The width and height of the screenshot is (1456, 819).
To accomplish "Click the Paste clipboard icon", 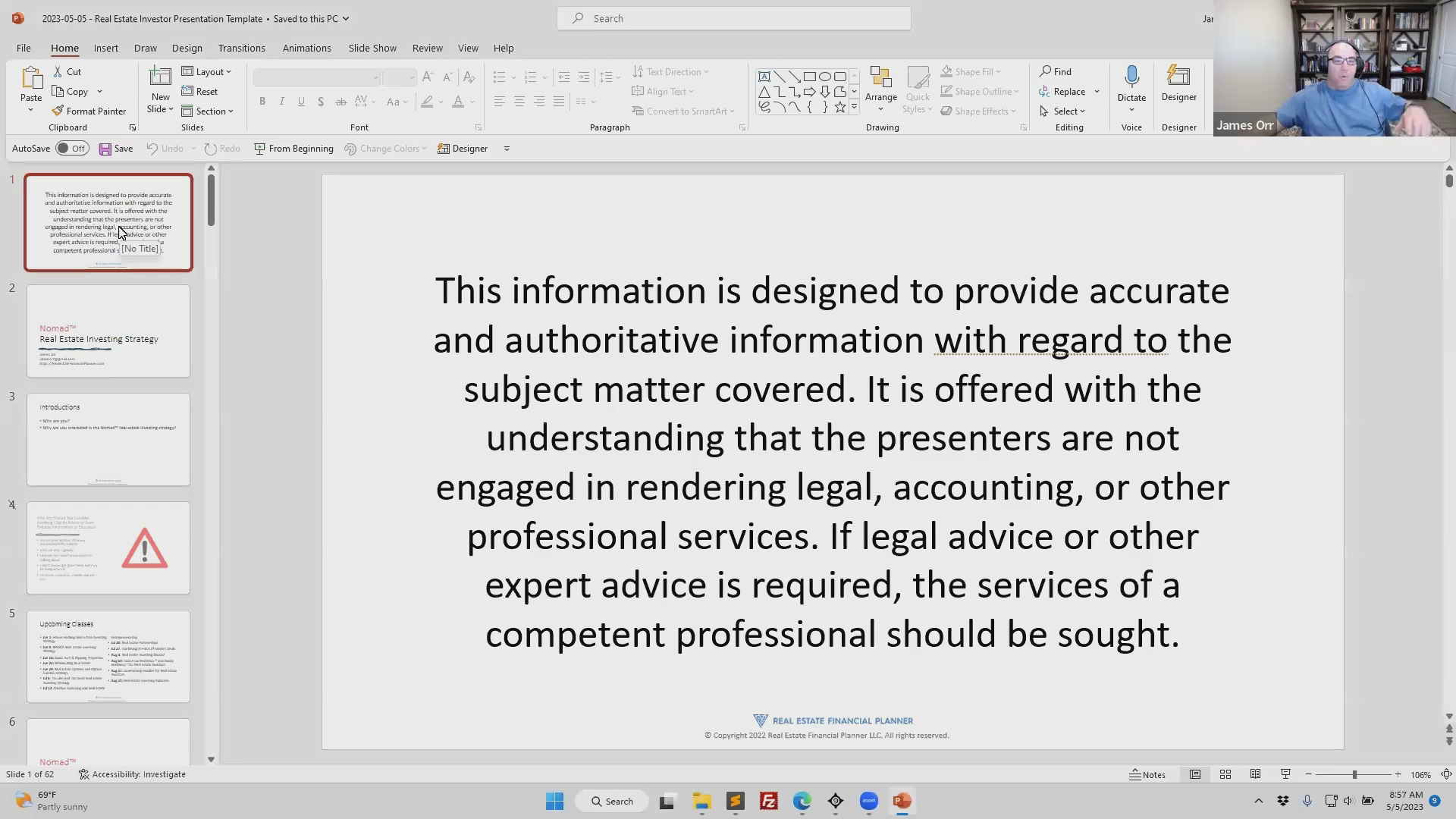I will (31, 78).
